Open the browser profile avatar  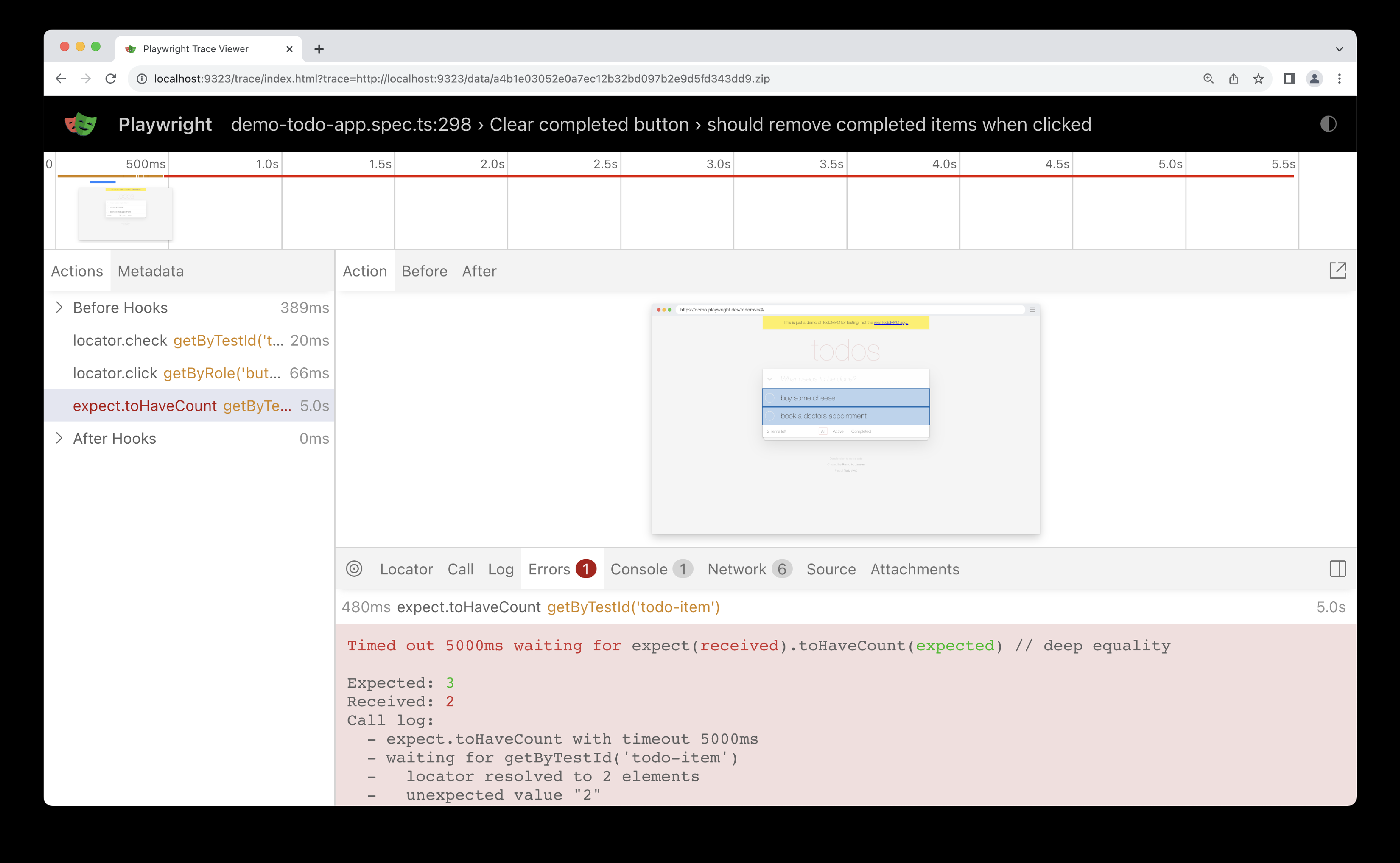click(1314, 79)
